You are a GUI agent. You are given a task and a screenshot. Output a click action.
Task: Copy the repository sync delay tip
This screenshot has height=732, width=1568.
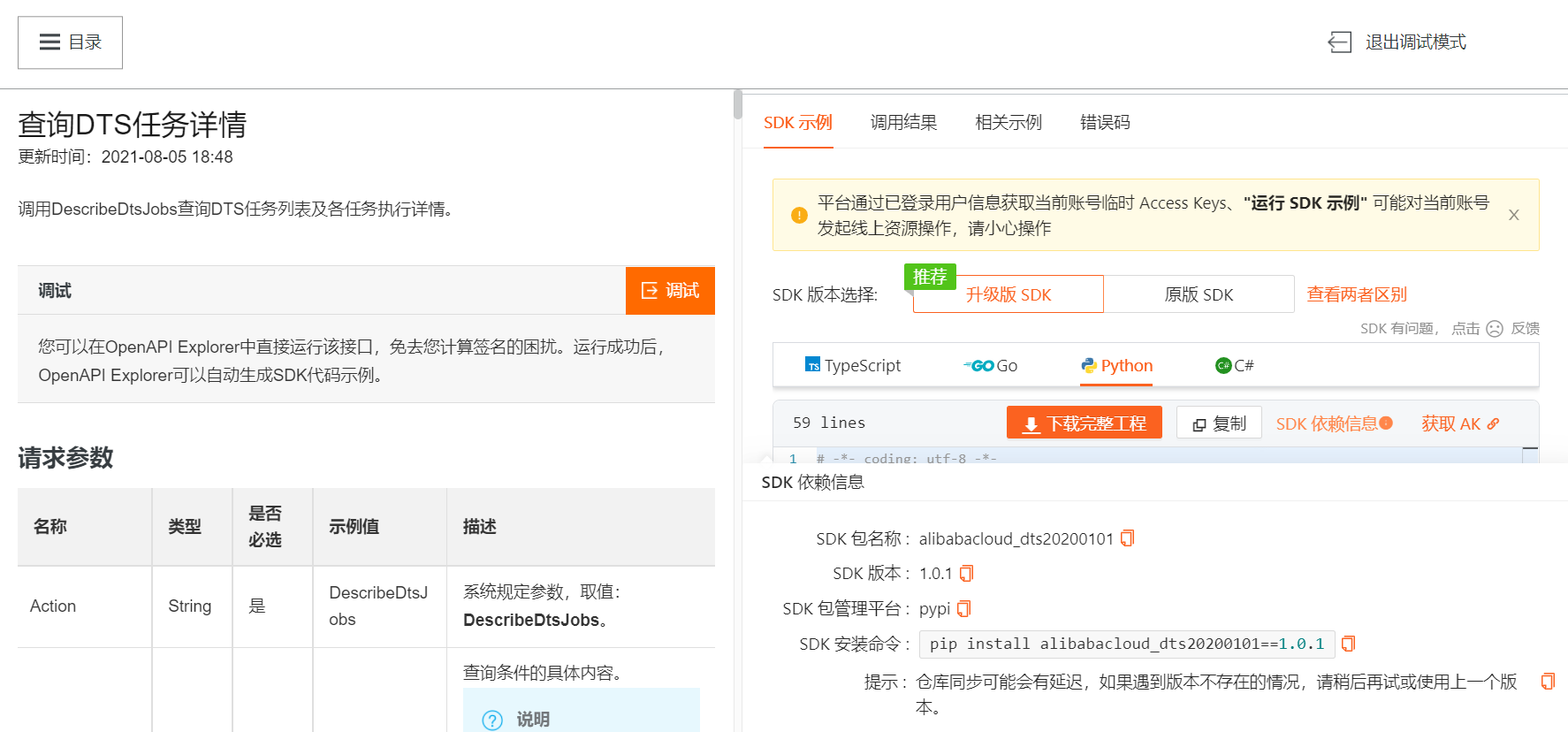tap(1547, 682)
